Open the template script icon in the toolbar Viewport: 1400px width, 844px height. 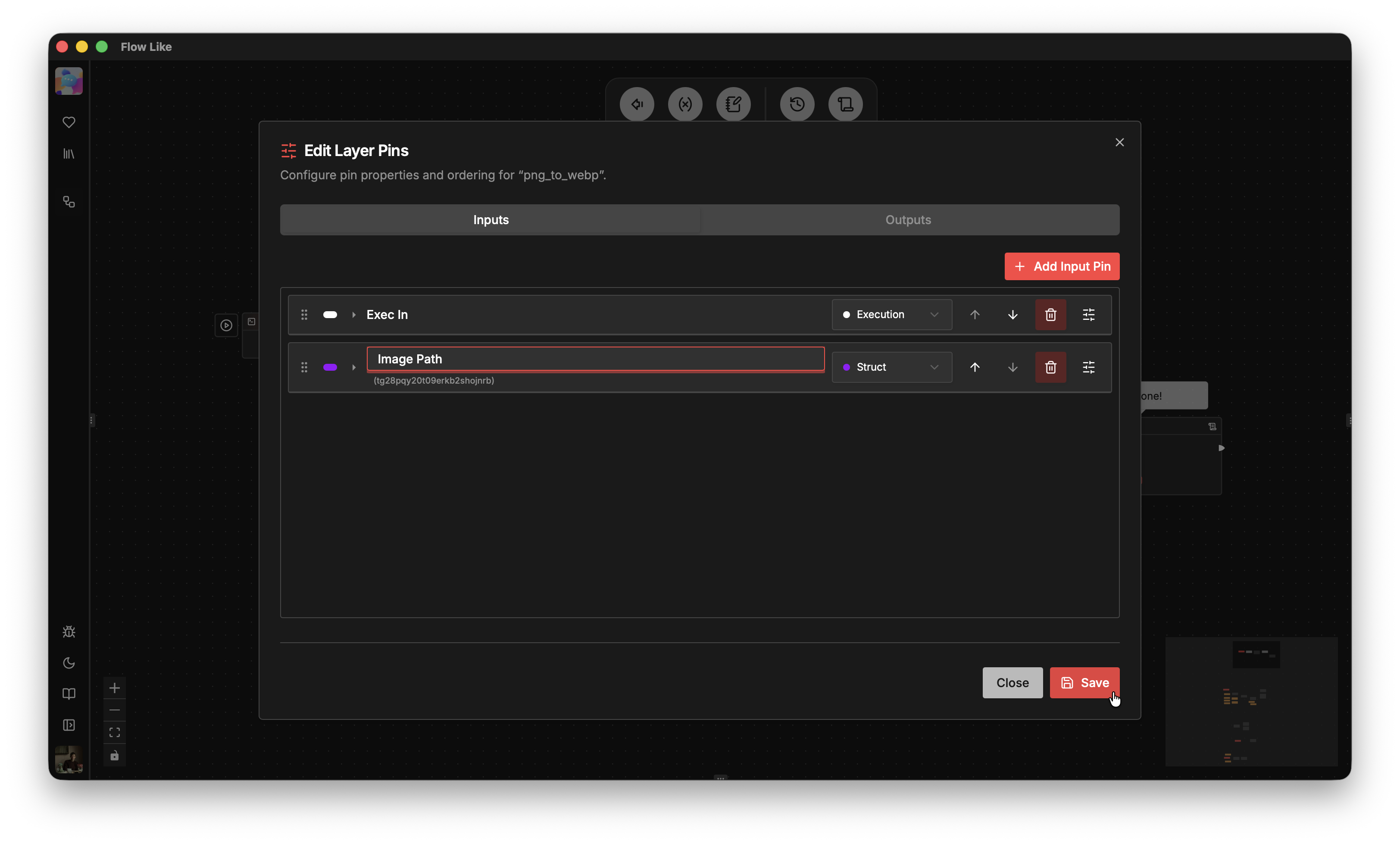pyautogui.click(x=845, y=104)
